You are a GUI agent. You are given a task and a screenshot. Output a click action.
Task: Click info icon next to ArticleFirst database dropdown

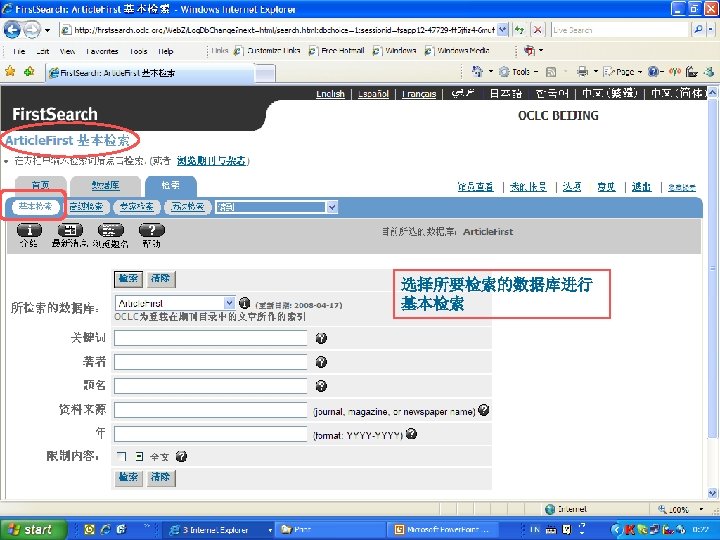coord(245,303)
